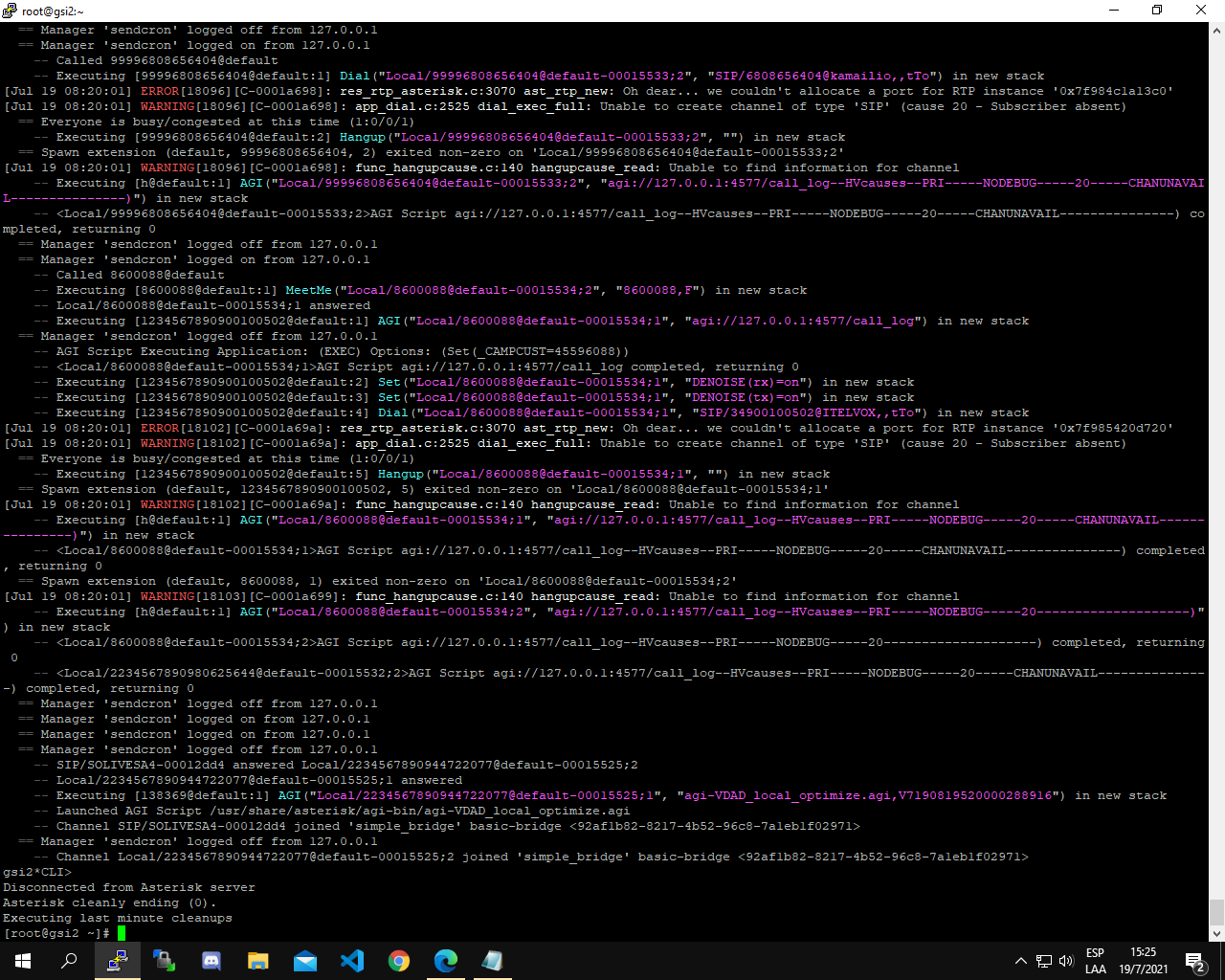Click 'SIP/SOLIVESA4-00012dd4 answered' log line
The width and height of the screenshot is (1225, 980).
(x=336, y=765)
